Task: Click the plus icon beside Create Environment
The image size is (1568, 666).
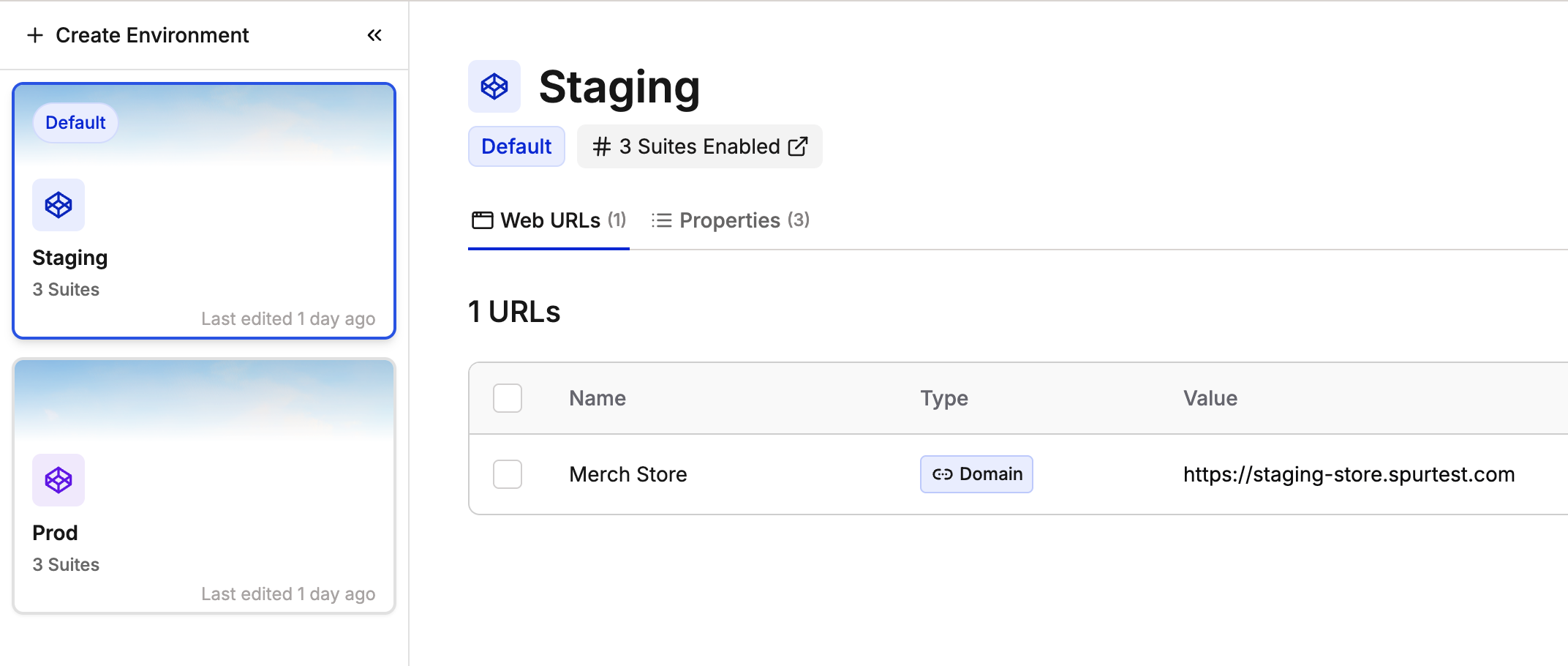Action: point(35,35)
